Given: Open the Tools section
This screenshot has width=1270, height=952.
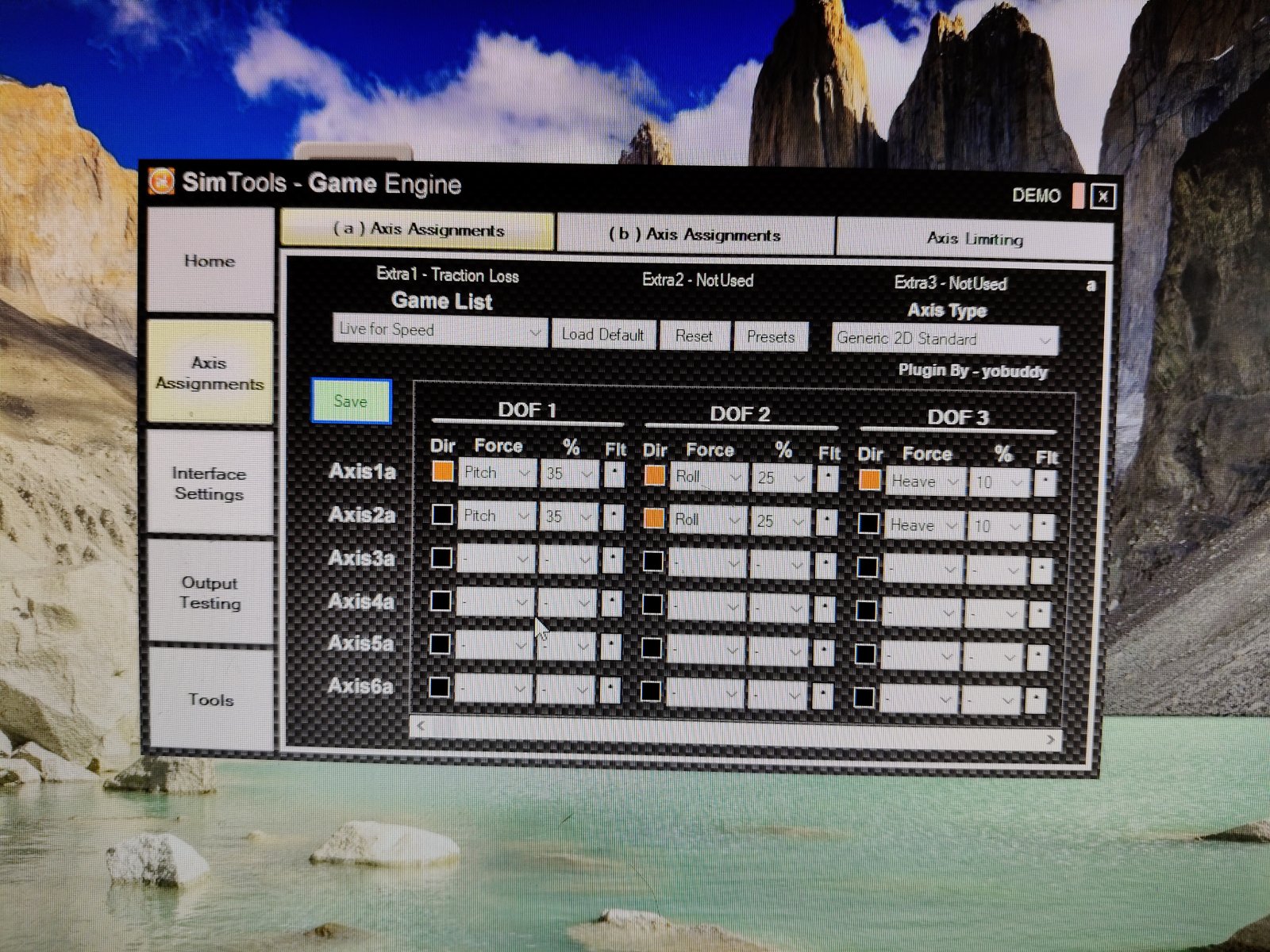Looking at the screenshot, I should coord(210,699).
